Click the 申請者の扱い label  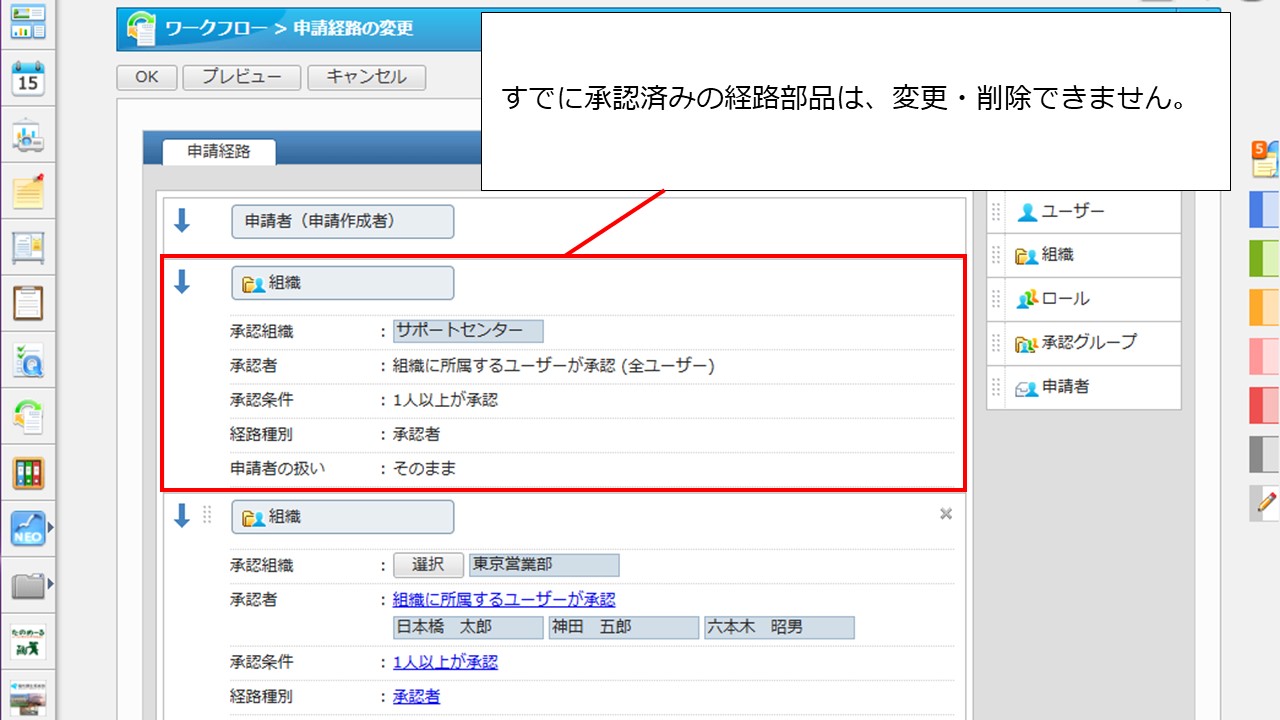277,467
